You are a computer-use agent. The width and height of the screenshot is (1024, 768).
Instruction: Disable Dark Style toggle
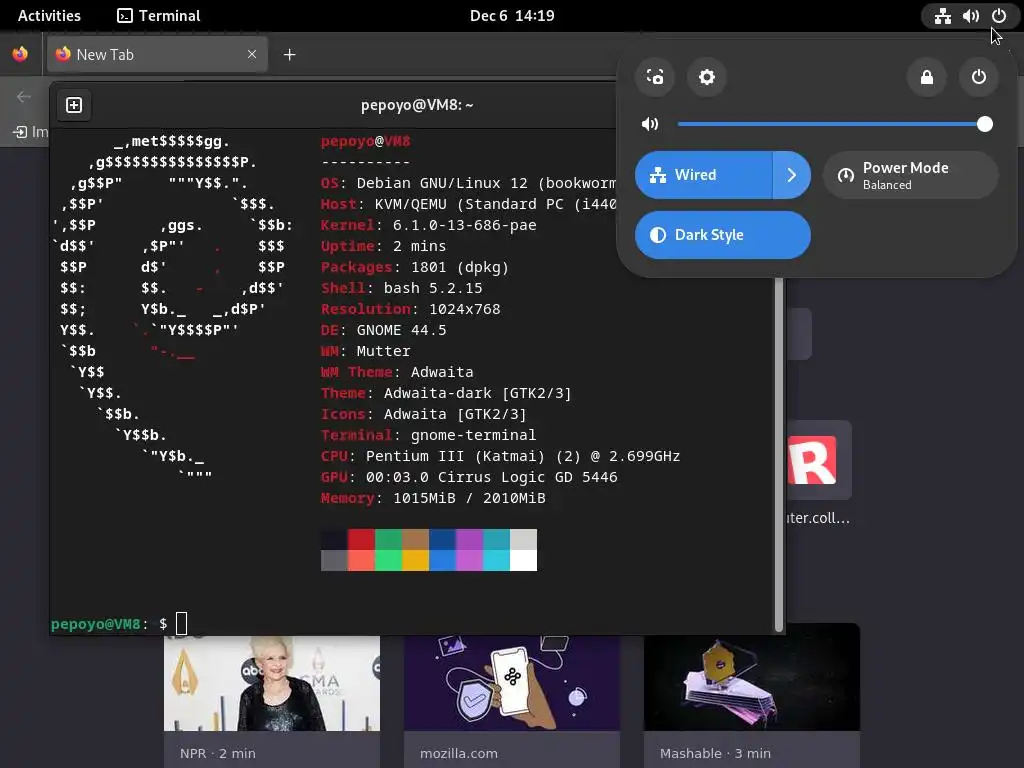click(x=723, y=235)
